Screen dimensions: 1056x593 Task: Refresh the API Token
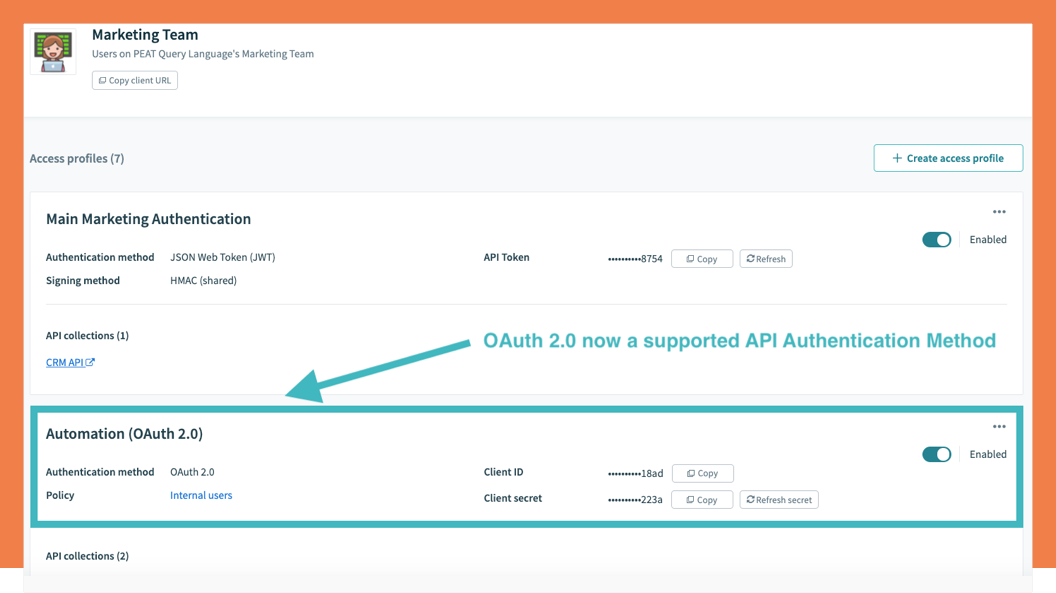pos(765,259)
